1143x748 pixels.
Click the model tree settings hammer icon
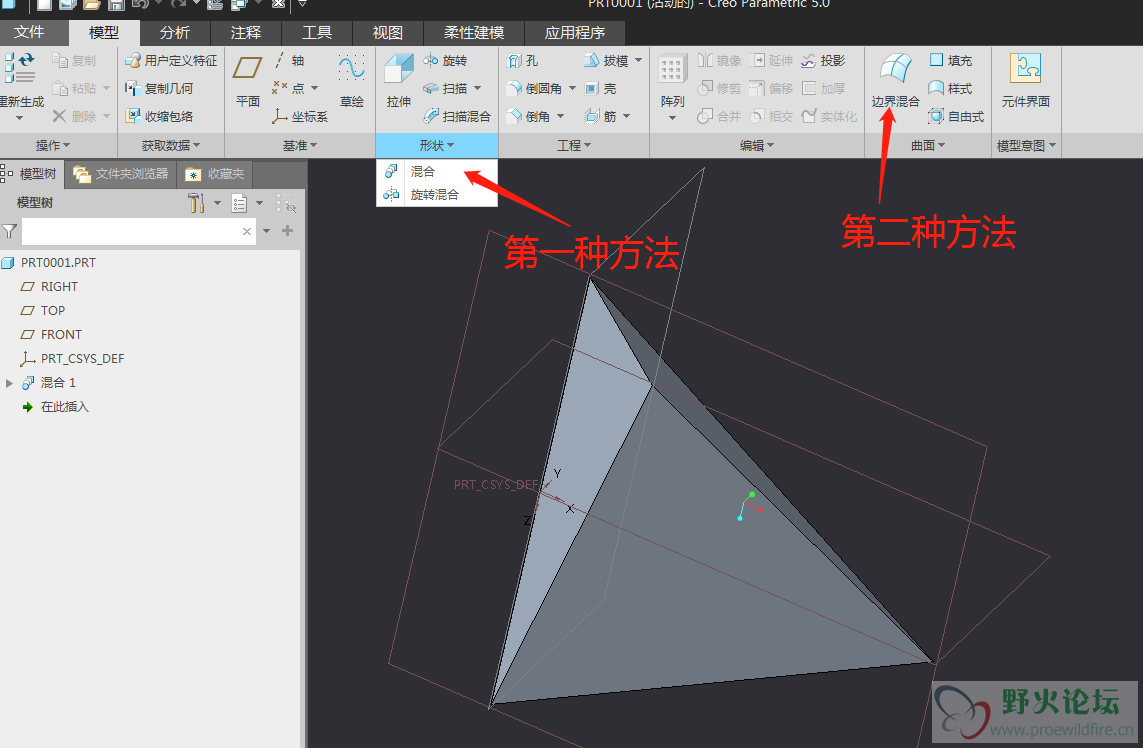point(196,203)
